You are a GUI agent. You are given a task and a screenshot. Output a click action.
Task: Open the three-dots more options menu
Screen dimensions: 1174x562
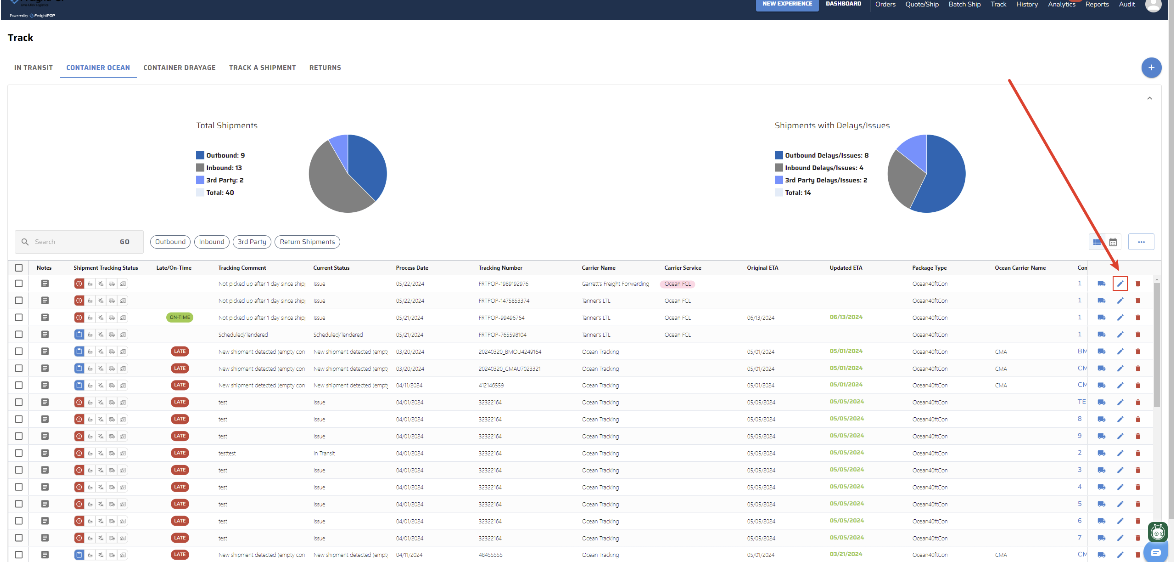pyautogui.click(x=1141, y=242)
